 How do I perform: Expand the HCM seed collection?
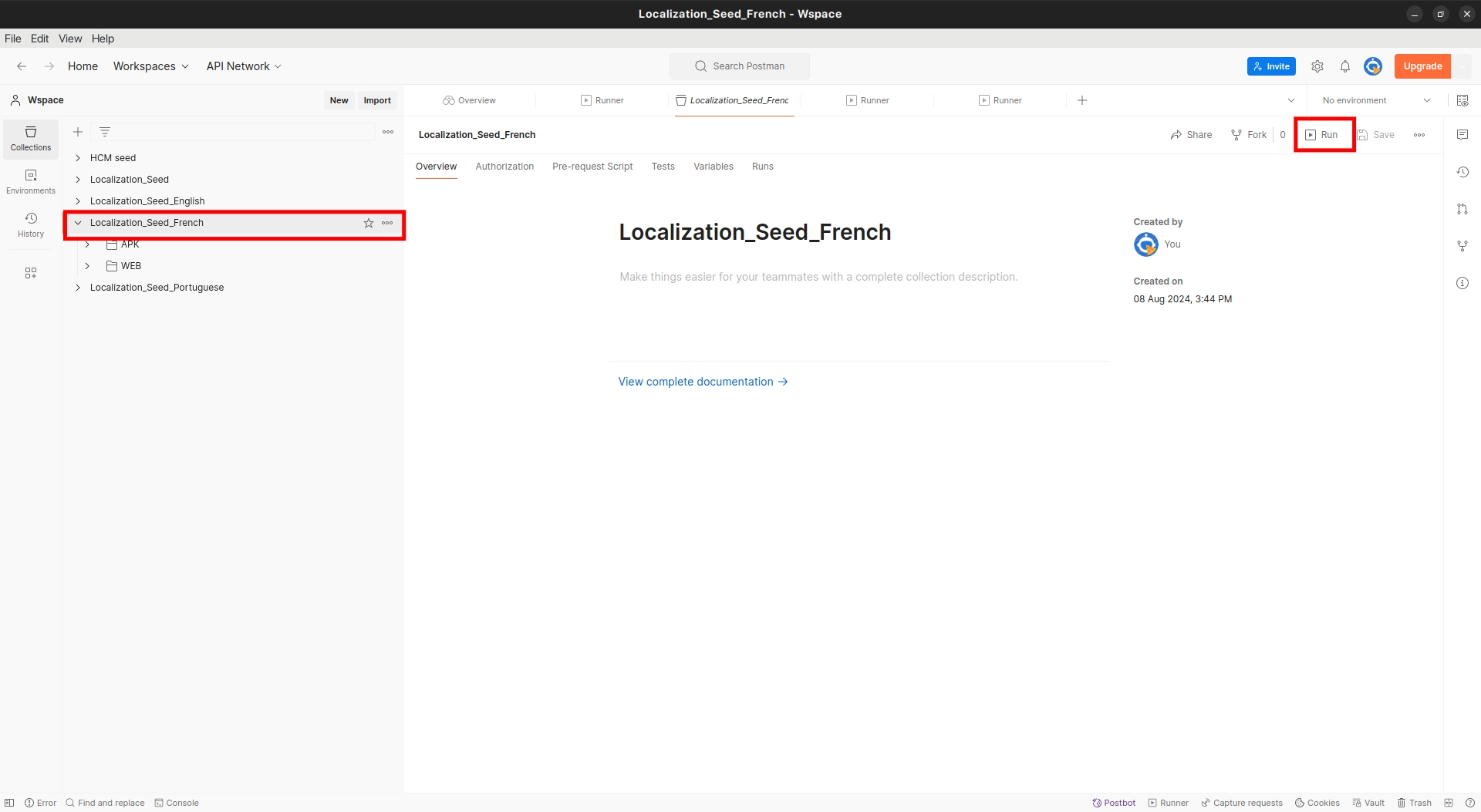coord(78,158)
